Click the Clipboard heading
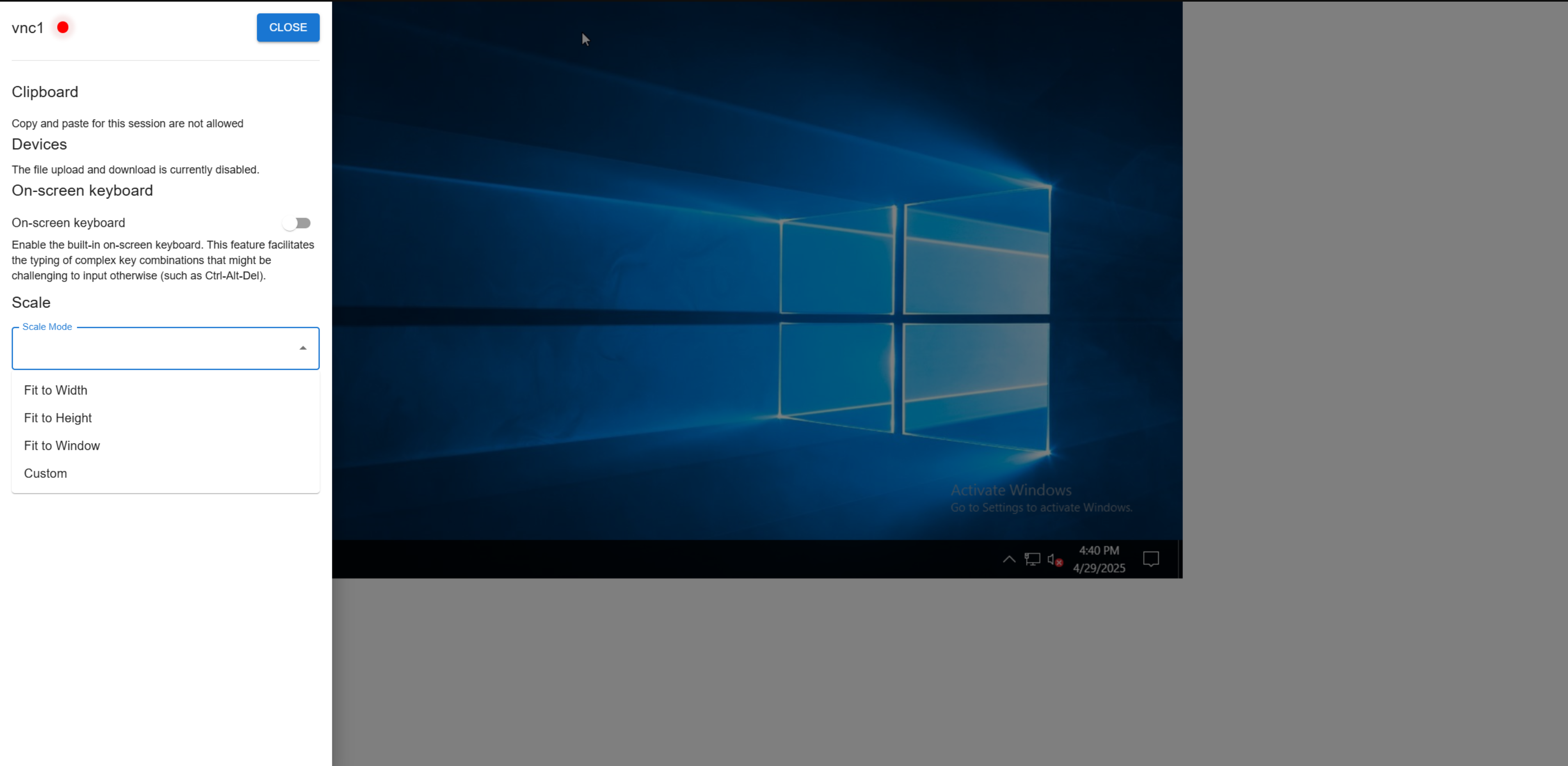Viewport: 1568px width, 766px height. (x=45, y=92)
